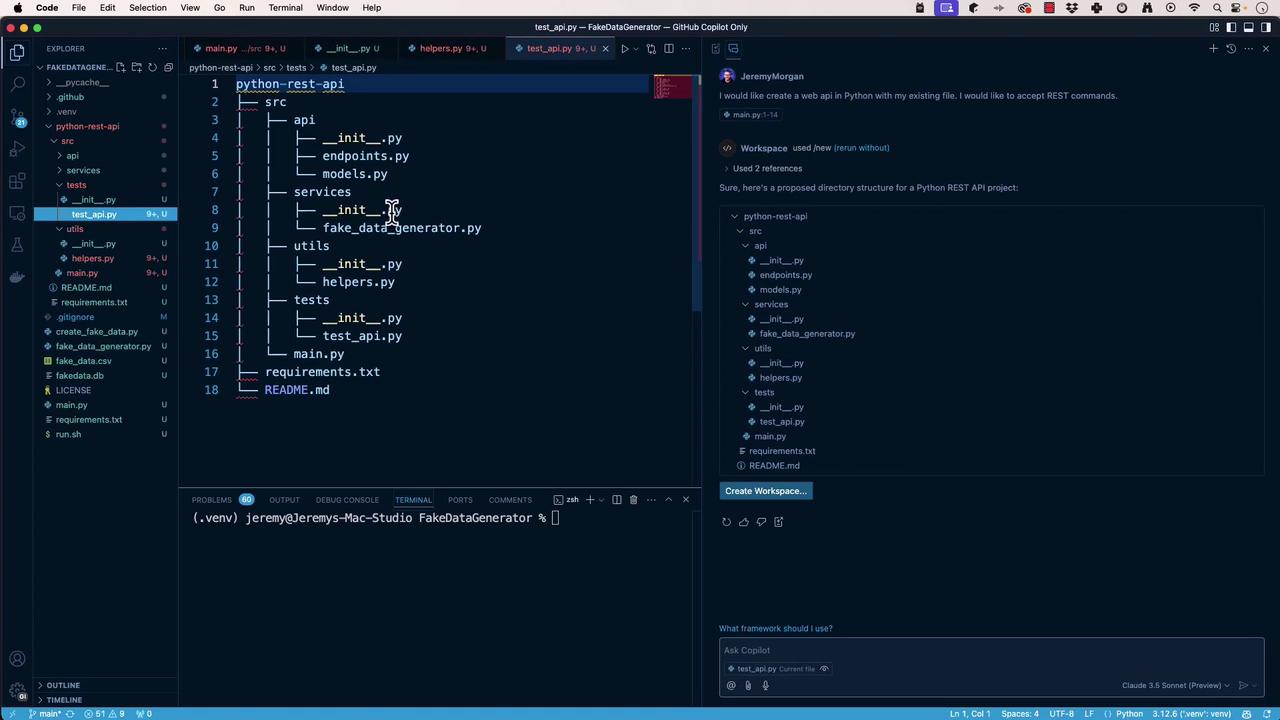Image resolution: width=1280 pixels, height=720 pixels.
Task: Expand the api folder in Explorer
Action: pyautogui.click(x=72, y=156)
